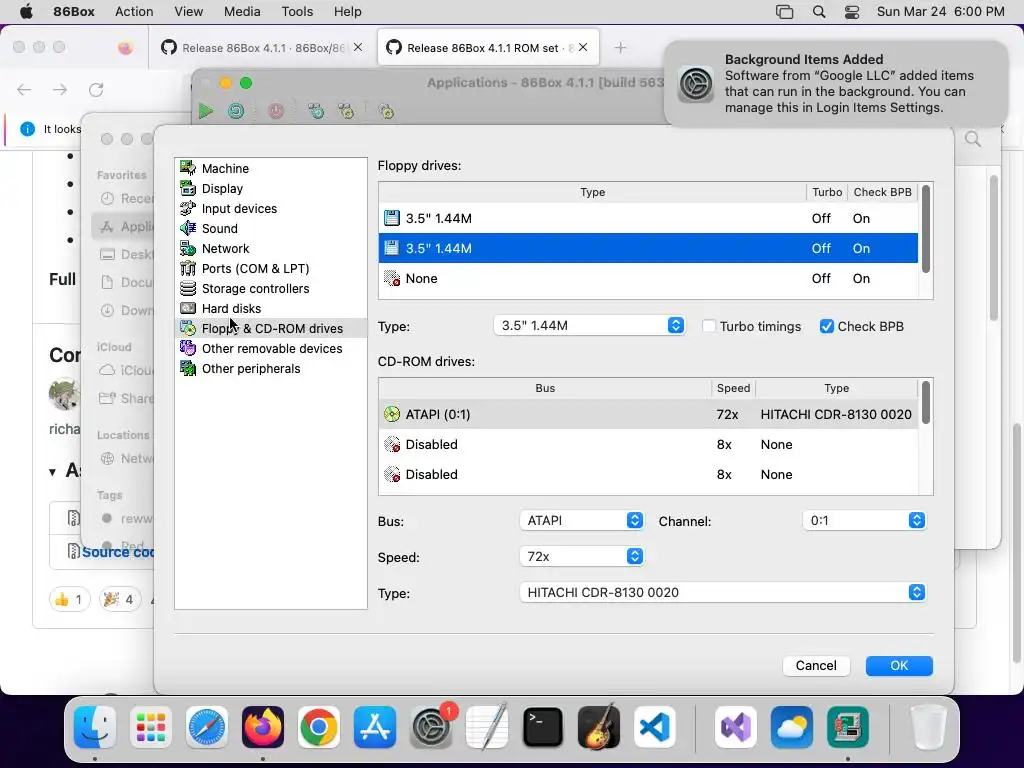Click the date and time in menu bar
1024x768 pixels.
pyautogui.click(x=940, y=12)
